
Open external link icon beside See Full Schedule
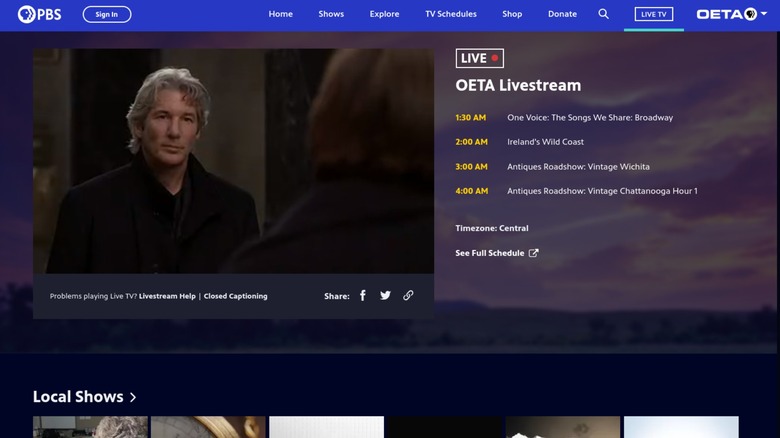[x=533, y=253]
